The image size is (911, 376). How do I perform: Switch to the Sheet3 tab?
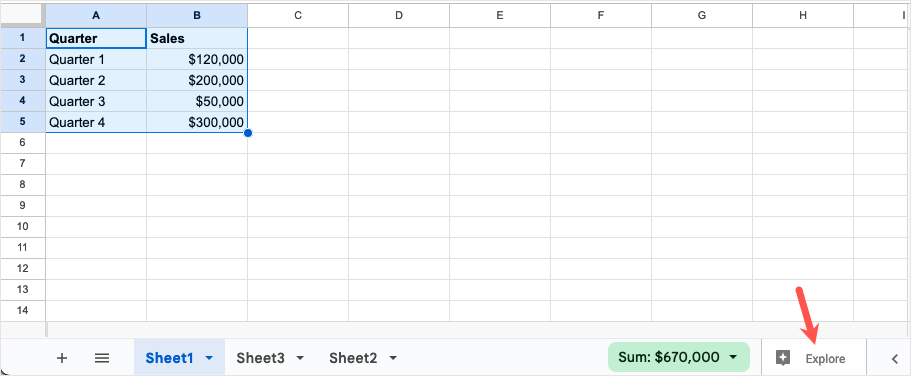pyautogui.click(x=260, y=358)
